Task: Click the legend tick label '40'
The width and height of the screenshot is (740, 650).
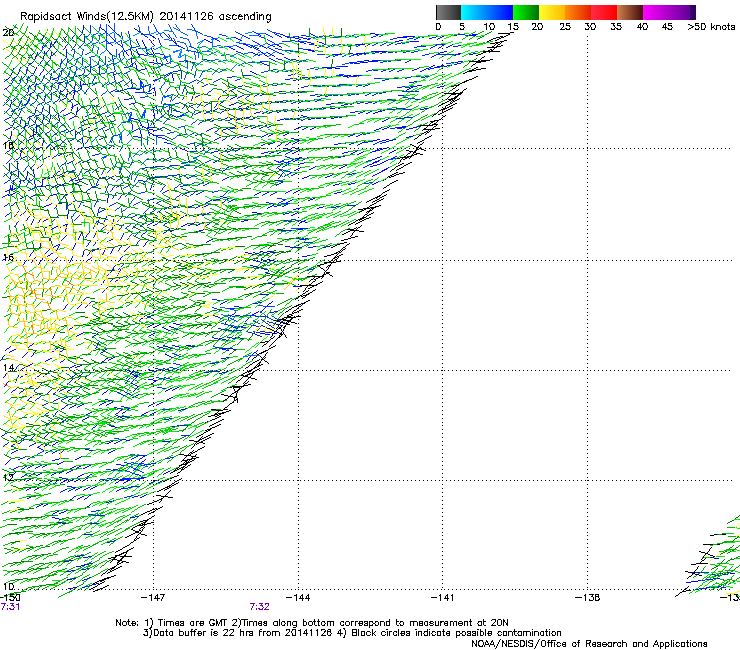Action: point(642,27)
